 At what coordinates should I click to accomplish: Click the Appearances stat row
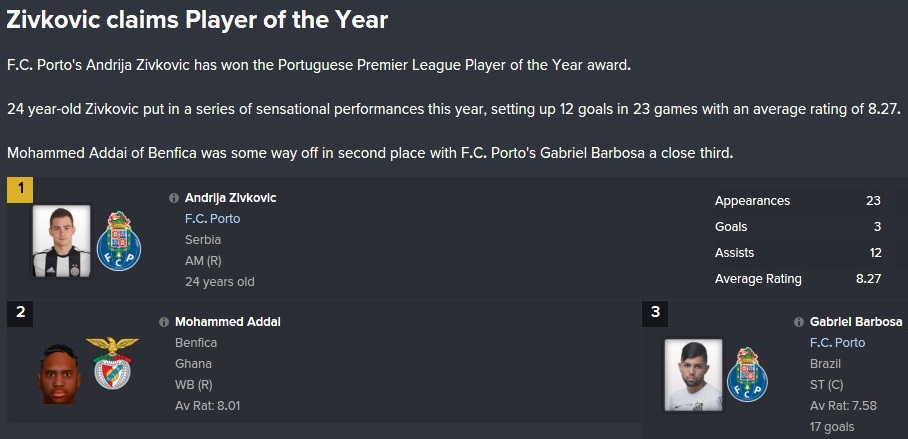coord(798,201)
